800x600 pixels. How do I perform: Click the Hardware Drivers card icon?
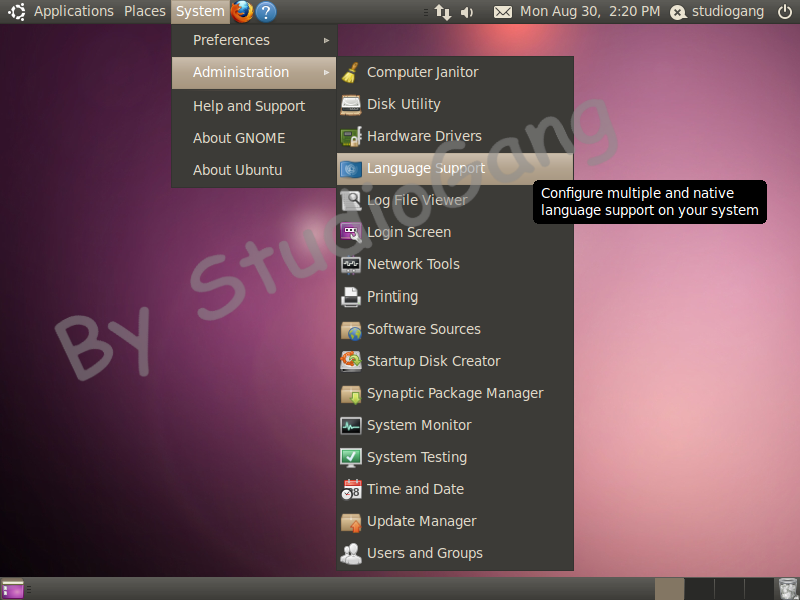pyautogui.click(x=351, y=137)
